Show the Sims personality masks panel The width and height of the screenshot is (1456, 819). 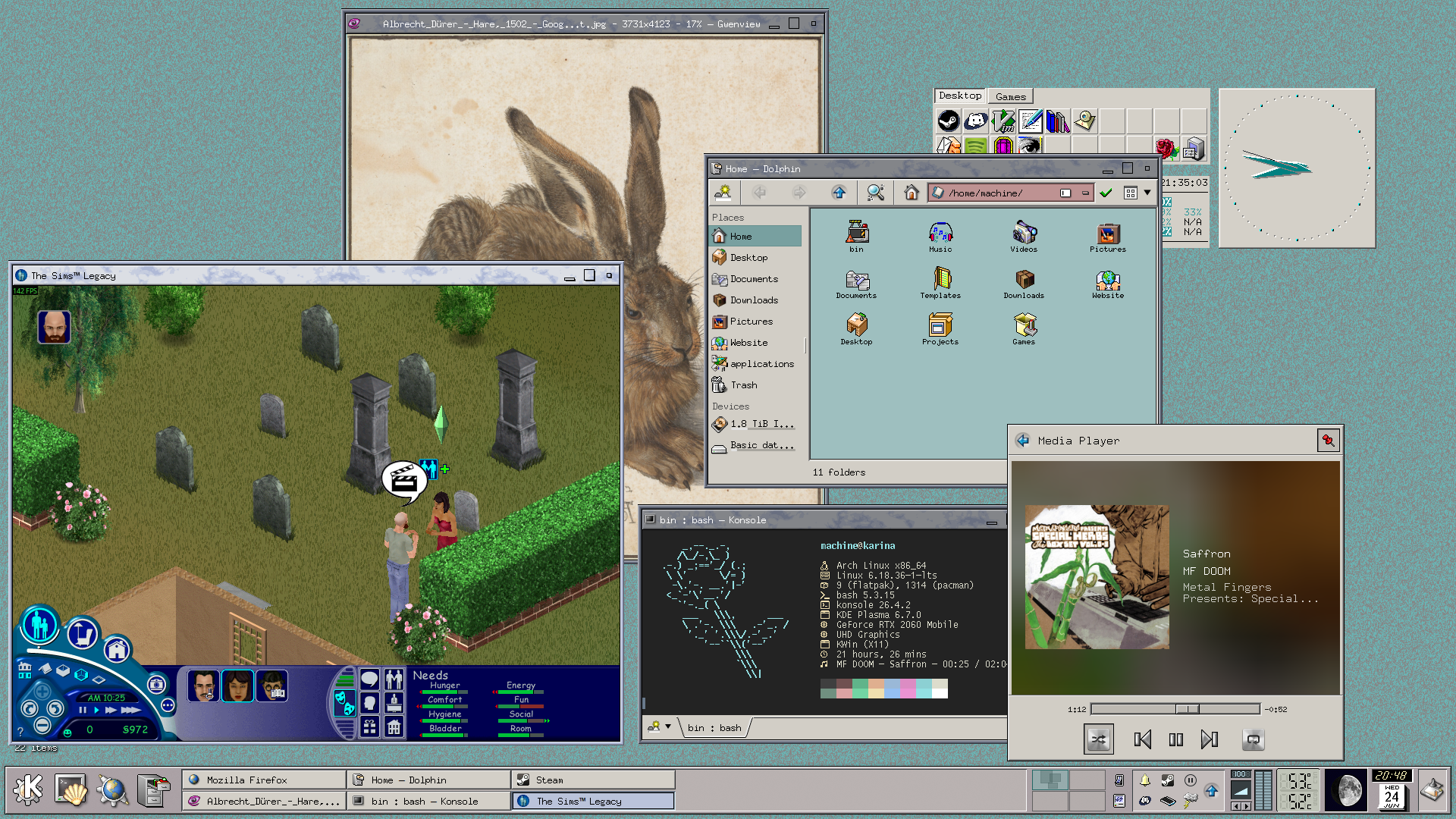[344, 702]
